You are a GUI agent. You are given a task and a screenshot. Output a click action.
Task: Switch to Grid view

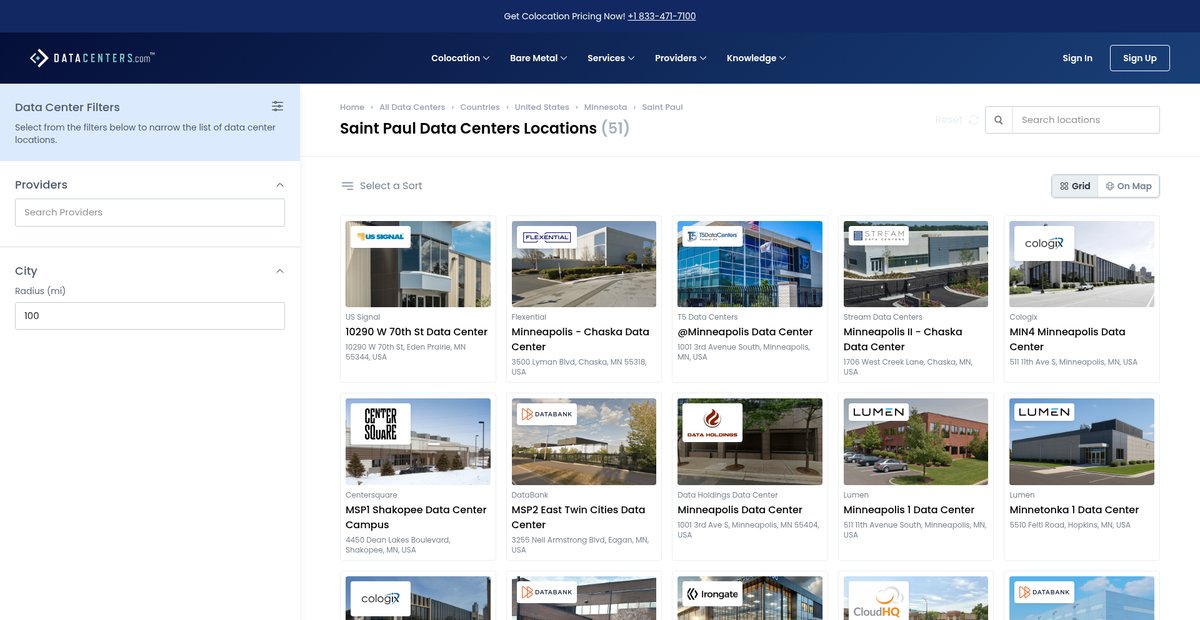click(1075, 186)
